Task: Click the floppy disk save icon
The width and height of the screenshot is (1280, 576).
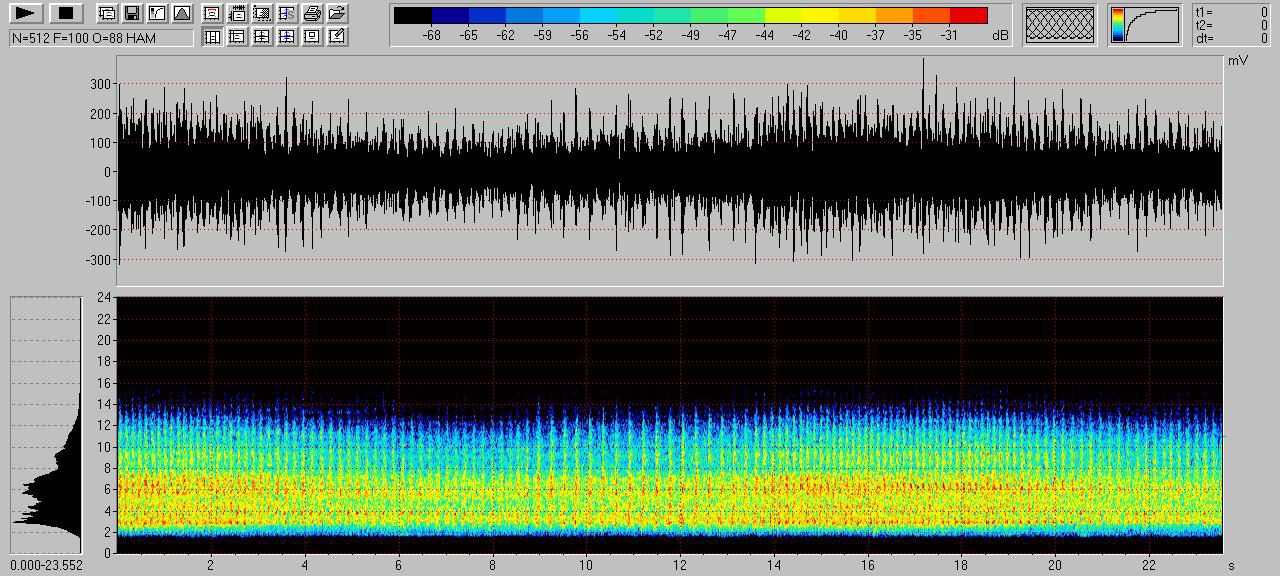Action: (x=131, y=14)
